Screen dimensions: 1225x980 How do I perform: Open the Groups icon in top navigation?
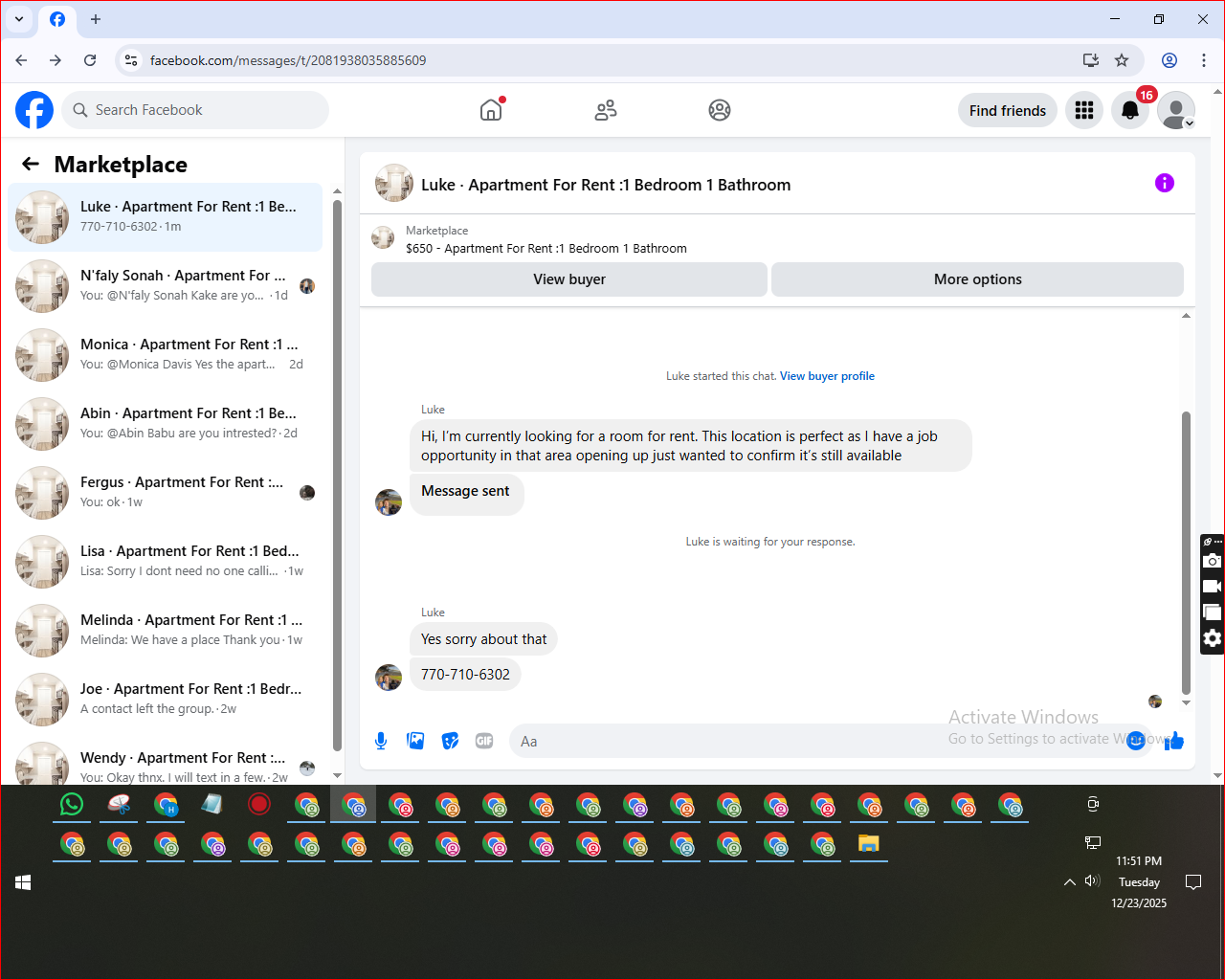coord(720,110)
